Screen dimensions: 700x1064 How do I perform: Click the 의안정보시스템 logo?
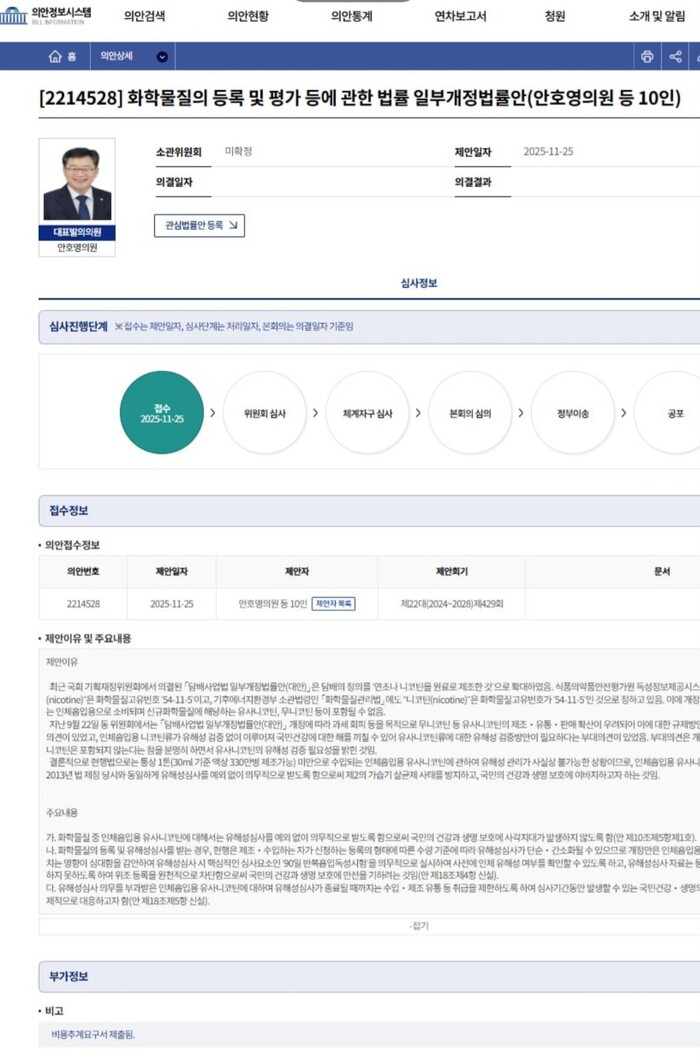(45, 15)
